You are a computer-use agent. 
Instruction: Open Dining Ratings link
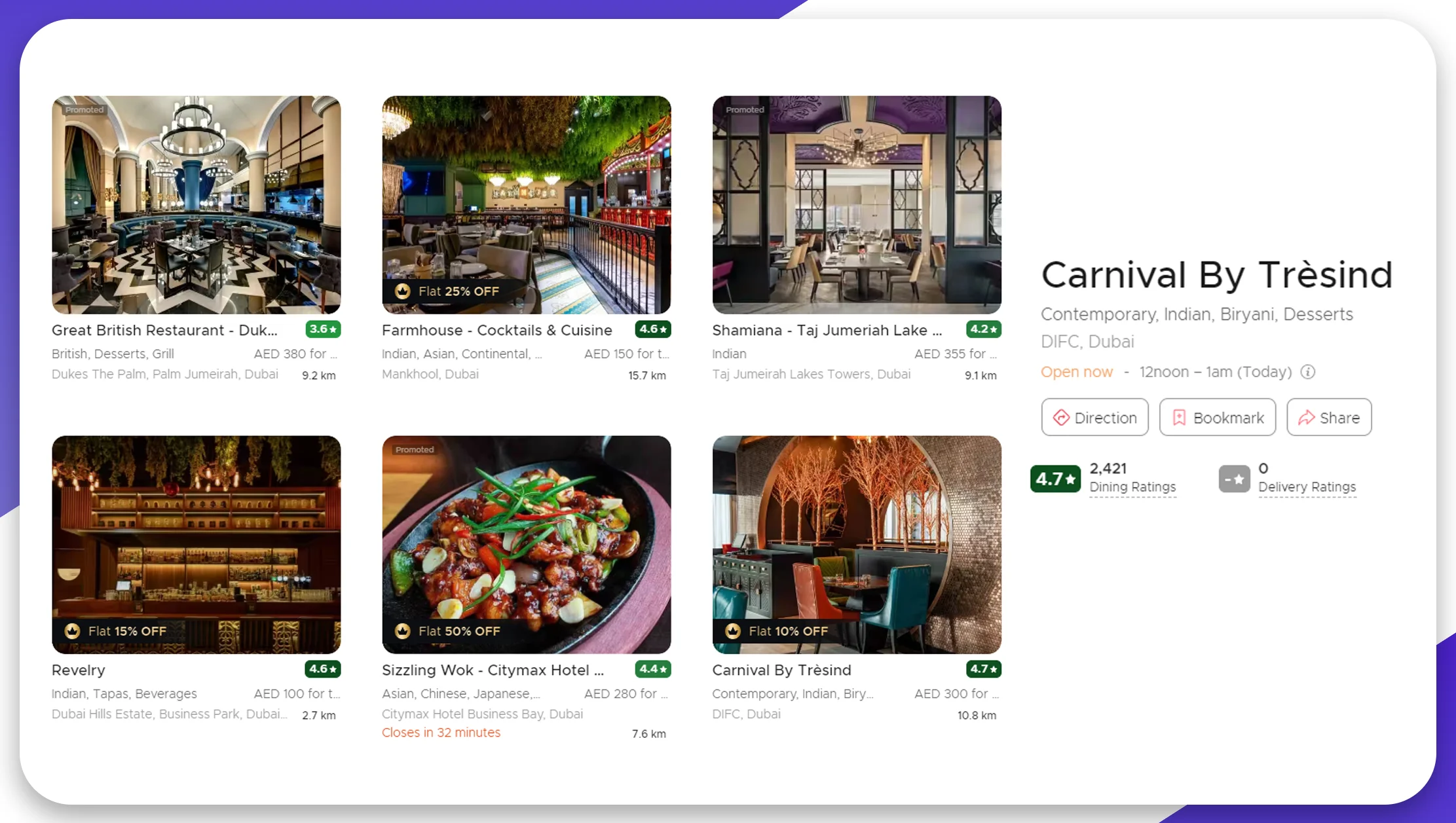pos(1132,487)
